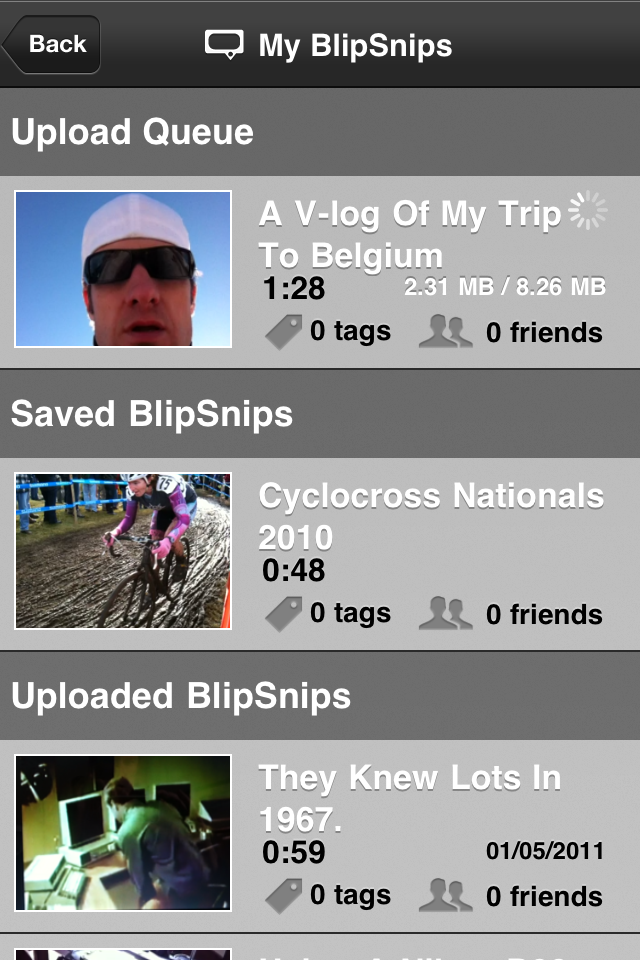Tap the tag icon on Belgium V-log

pos(283,332)
